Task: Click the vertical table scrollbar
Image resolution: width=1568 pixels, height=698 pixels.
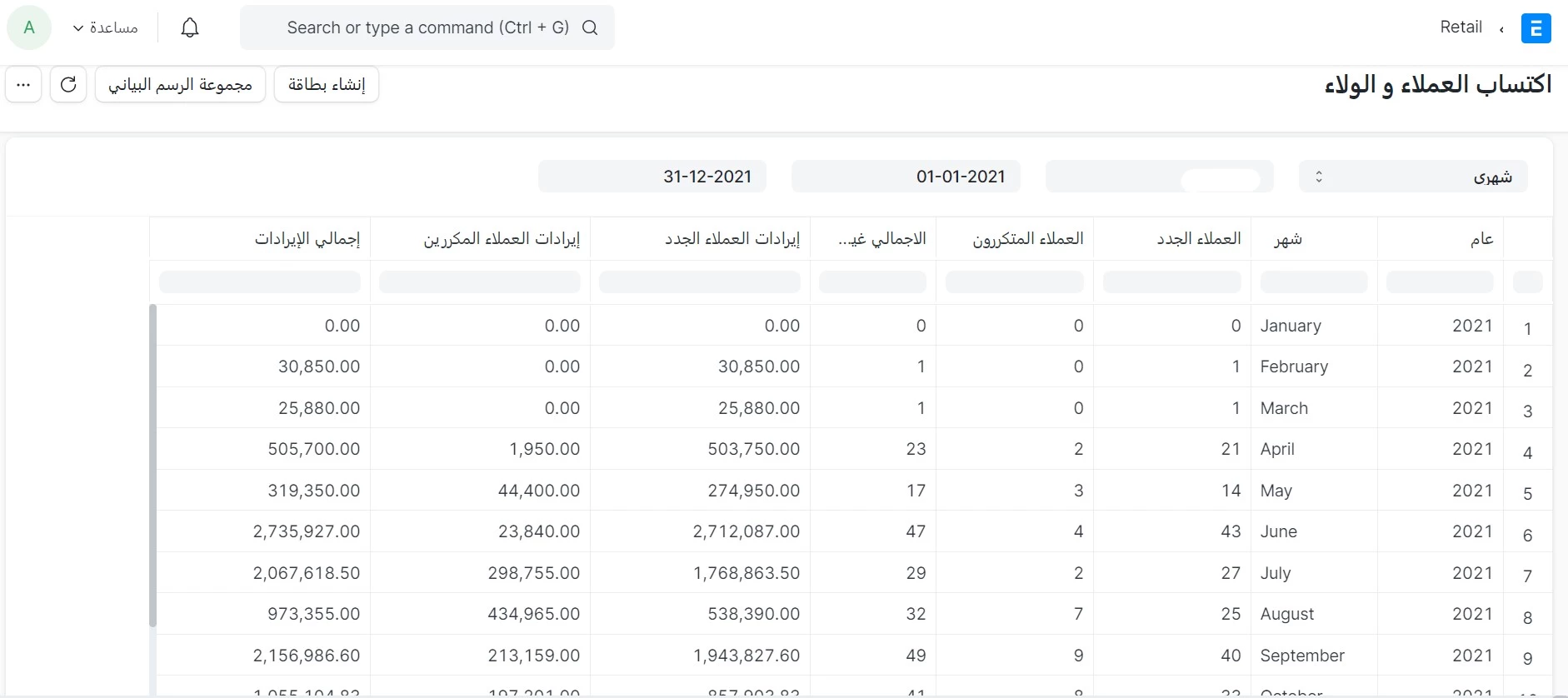Action: [152, 466]
